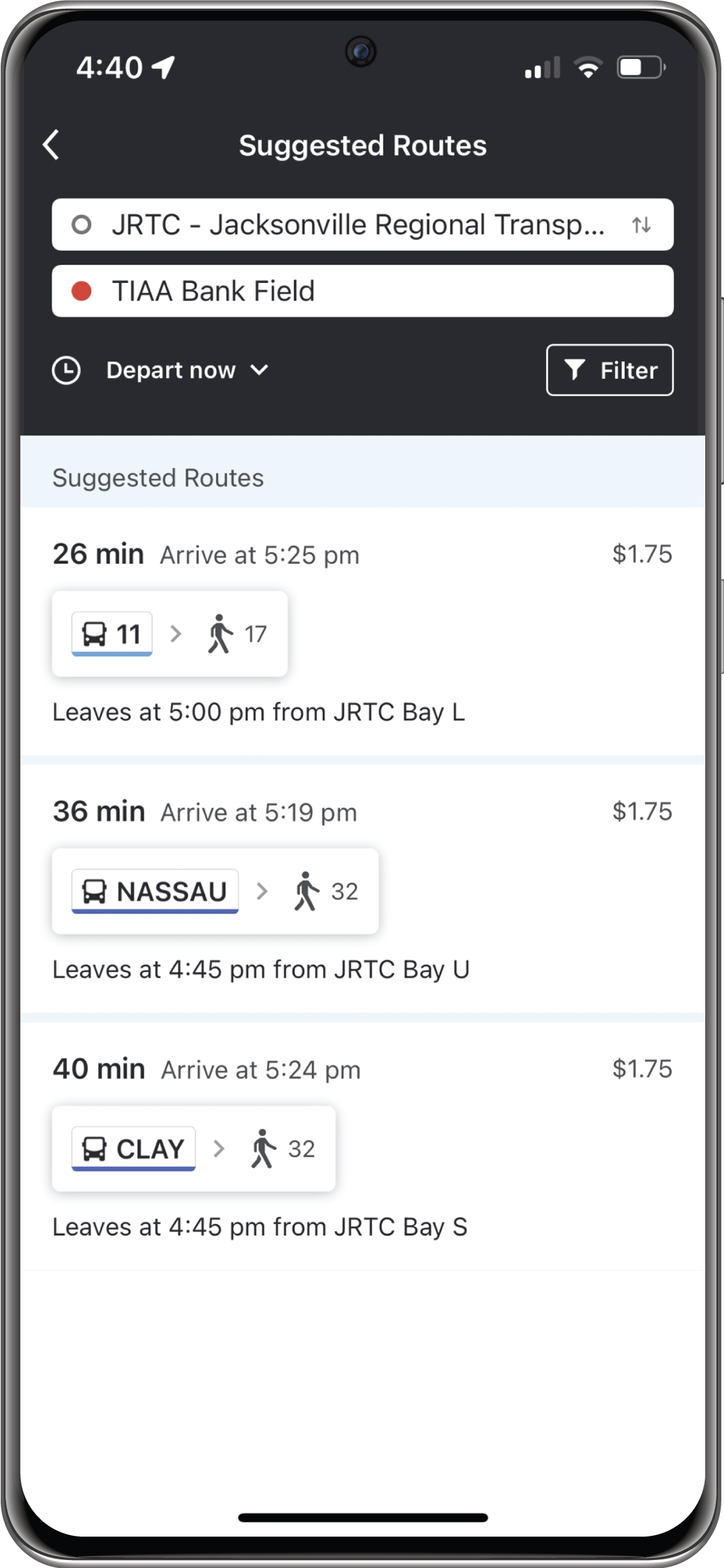
Task: Open the 40 min route from Bay S
Action: pos(363,1147)
